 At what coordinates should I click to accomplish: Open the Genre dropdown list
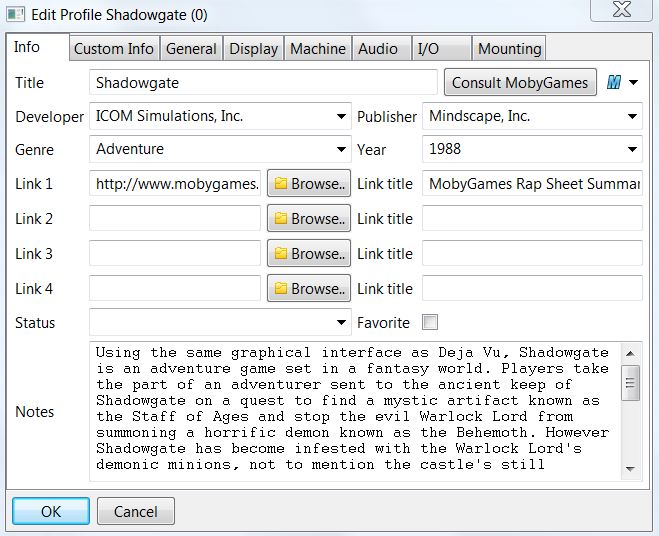[341, 149]
